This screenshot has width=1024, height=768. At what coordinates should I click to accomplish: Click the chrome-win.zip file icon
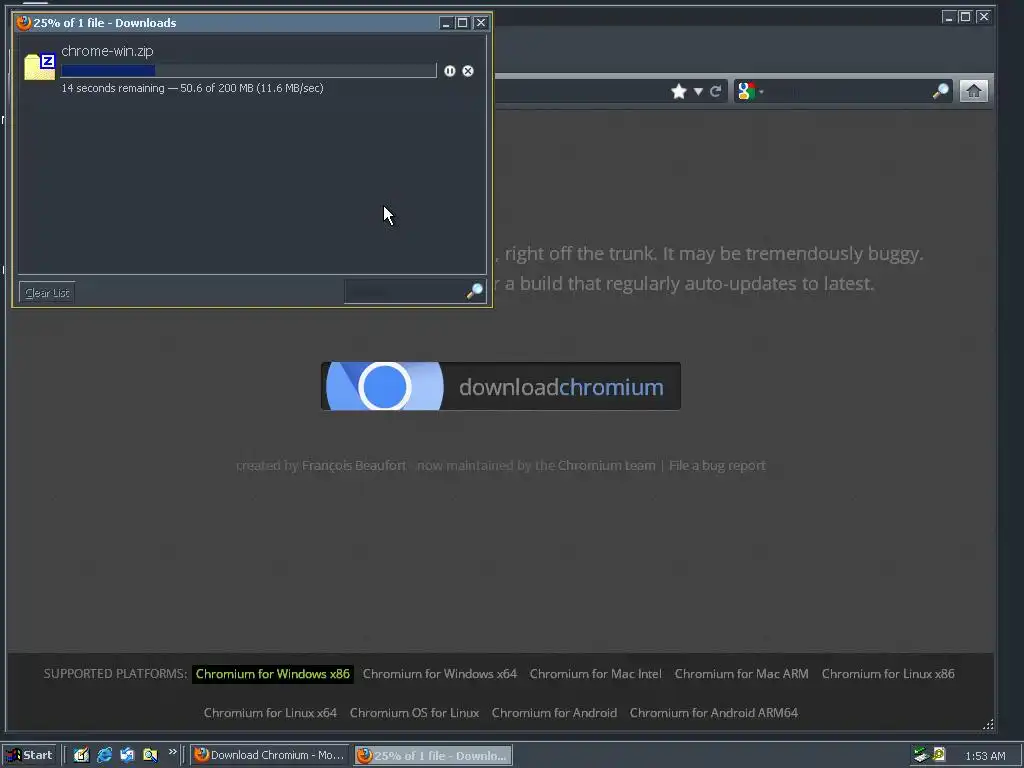[40, 67]
